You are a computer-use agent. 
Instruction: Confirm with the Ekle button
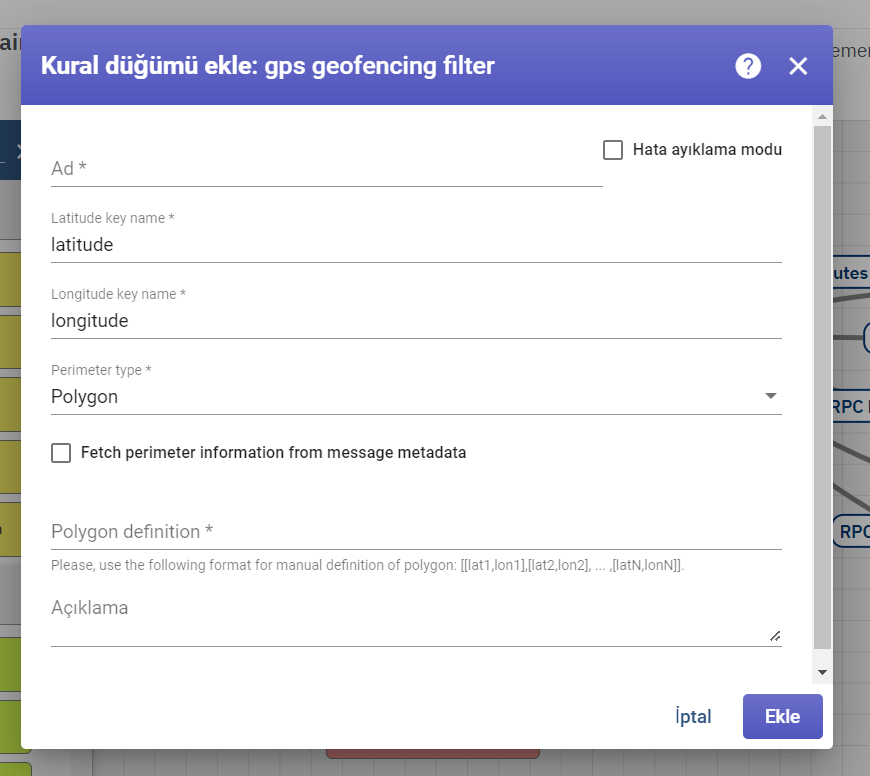(782, 716)
